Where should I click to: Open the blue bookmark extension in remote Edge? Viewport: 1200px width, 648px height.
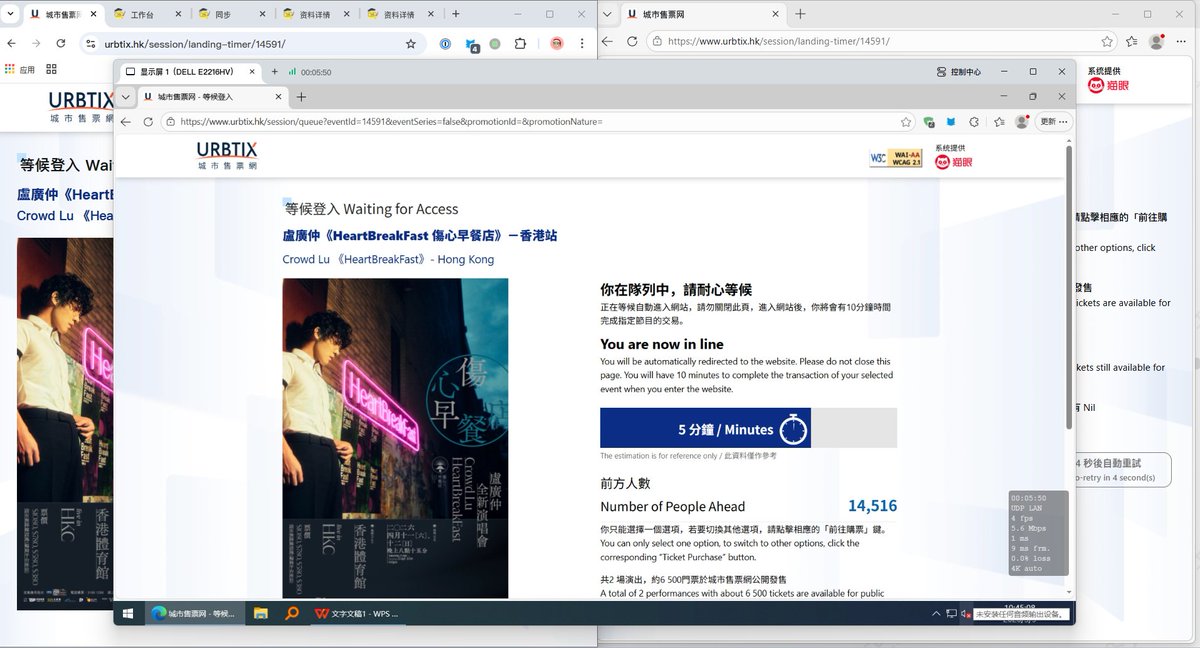[x=951, y=121]
